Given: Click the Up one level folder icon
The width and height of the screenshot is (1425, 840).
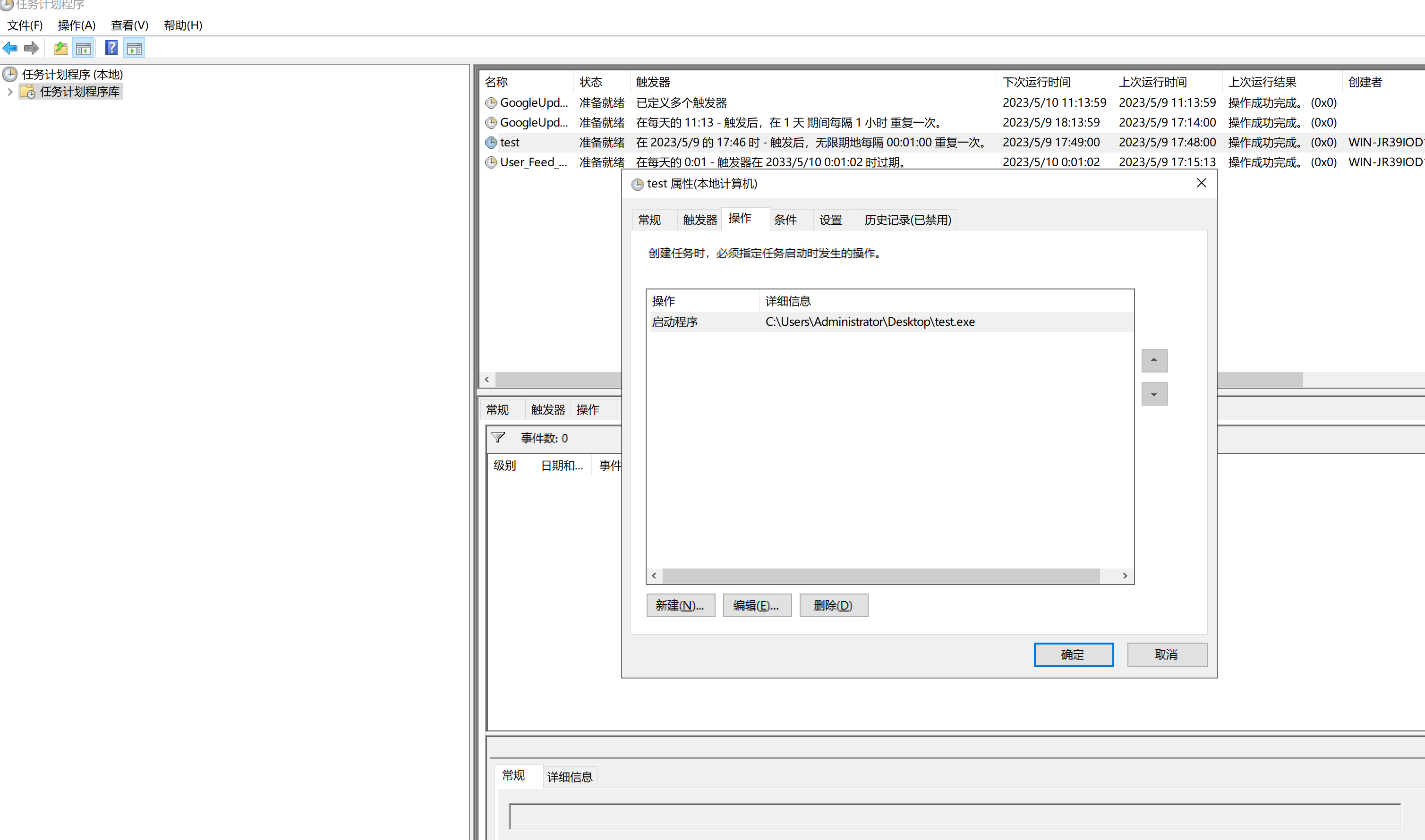Looking at the screenshot, I should [60, 49].
